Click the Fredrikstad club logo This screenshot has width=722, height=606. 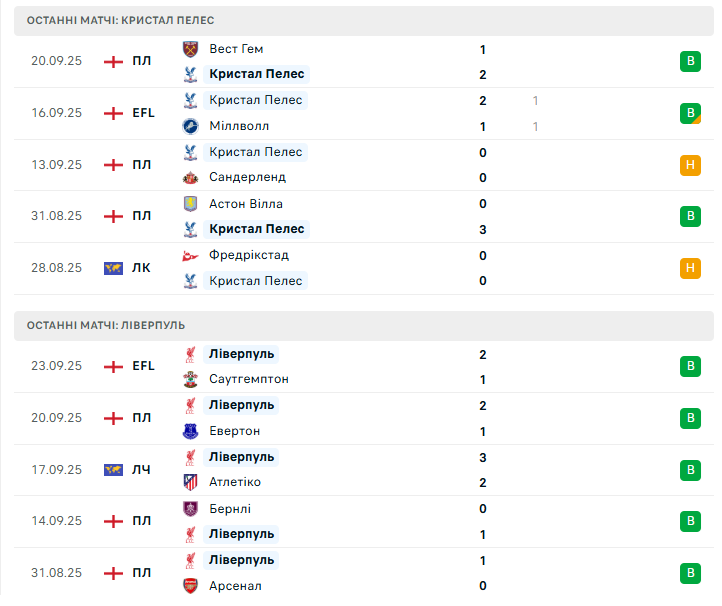point(190,255)
